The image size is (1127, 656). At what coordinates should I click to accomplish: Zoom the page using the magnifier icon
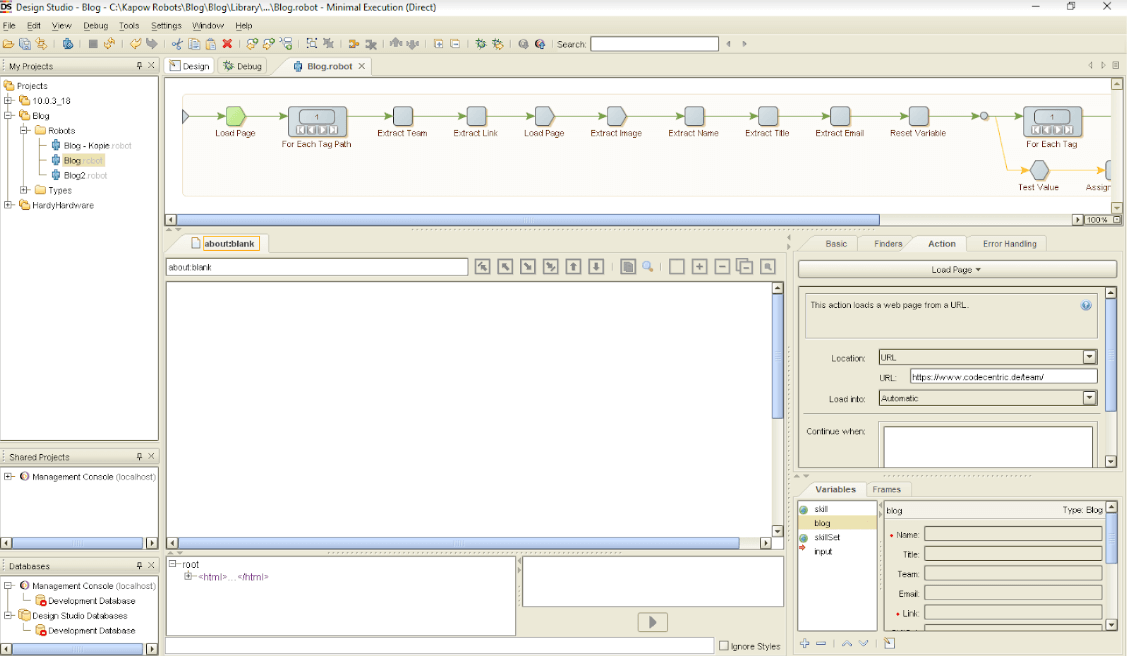[648, 267]
